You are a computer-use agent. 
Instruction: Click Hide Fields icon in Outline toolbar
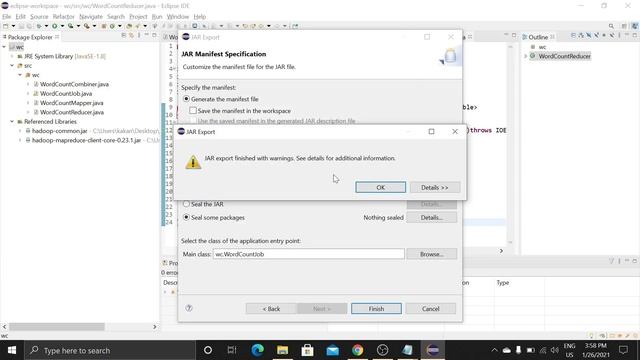point(588,36)
